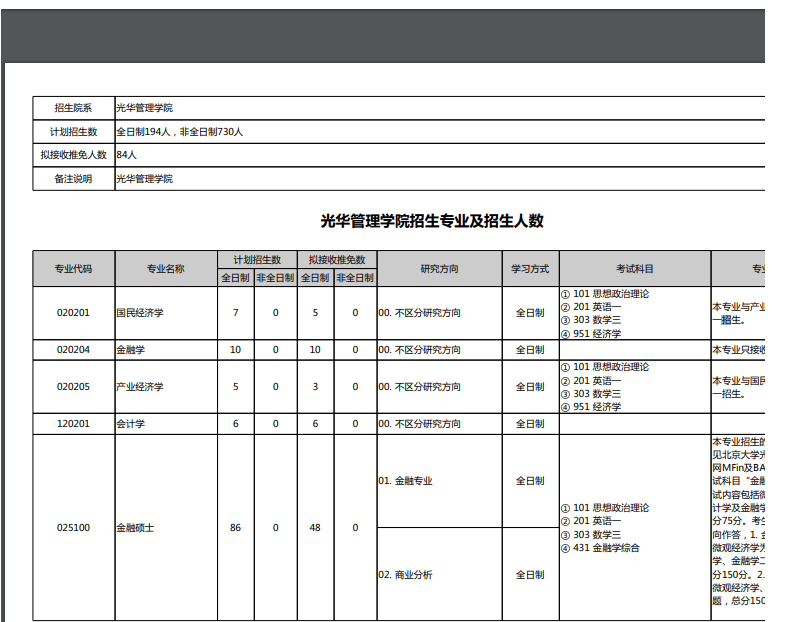Click the major name 国民经济学
Screen dimensions: 797x622
140,313
